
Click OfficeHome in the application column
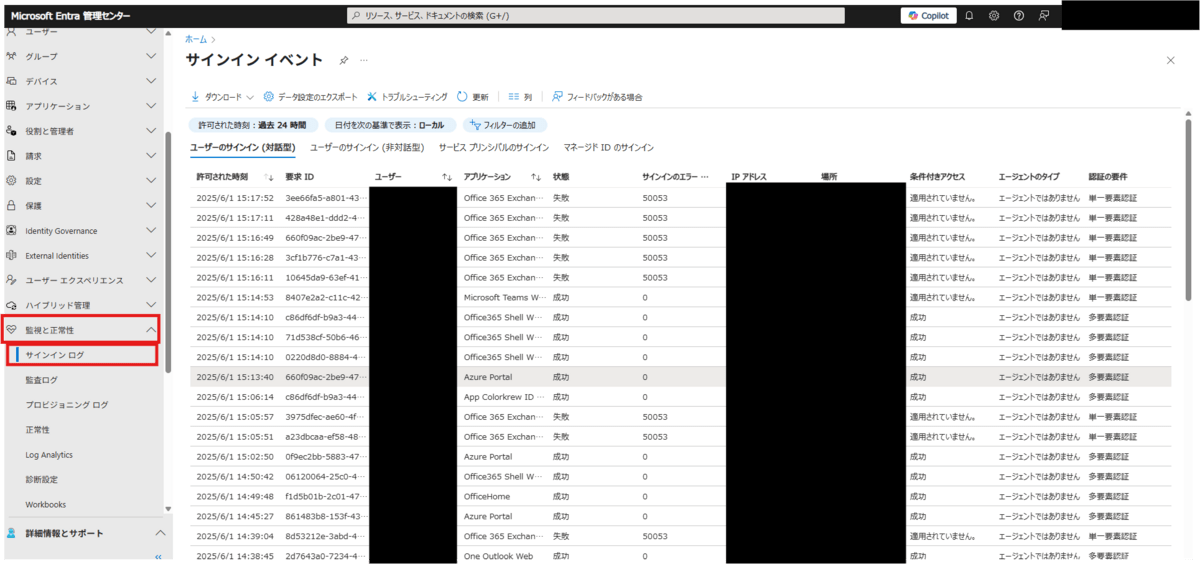pos(487,496)
